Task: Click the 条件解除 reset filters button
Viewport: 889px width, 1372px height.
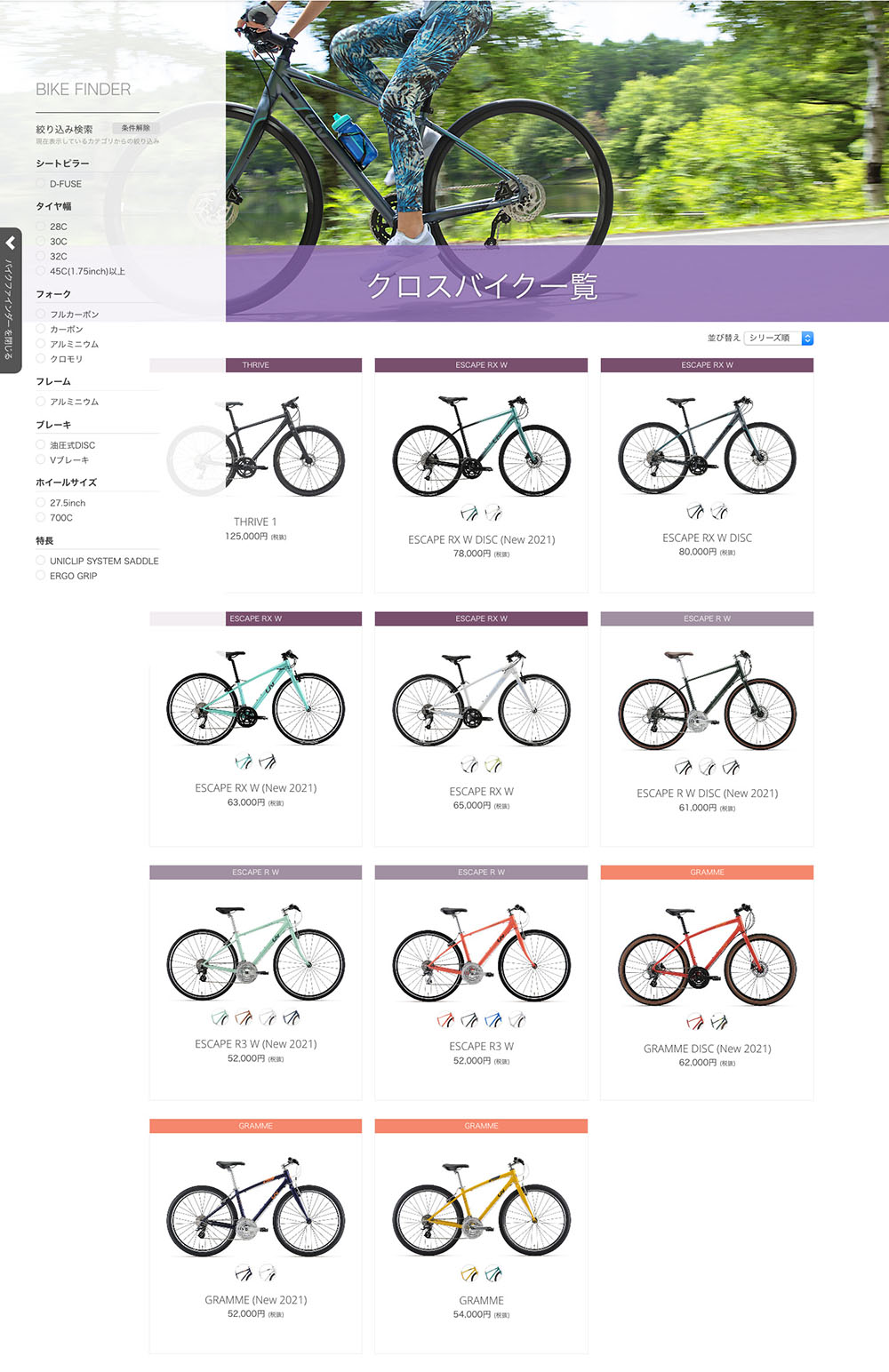Action: point(135,129)
